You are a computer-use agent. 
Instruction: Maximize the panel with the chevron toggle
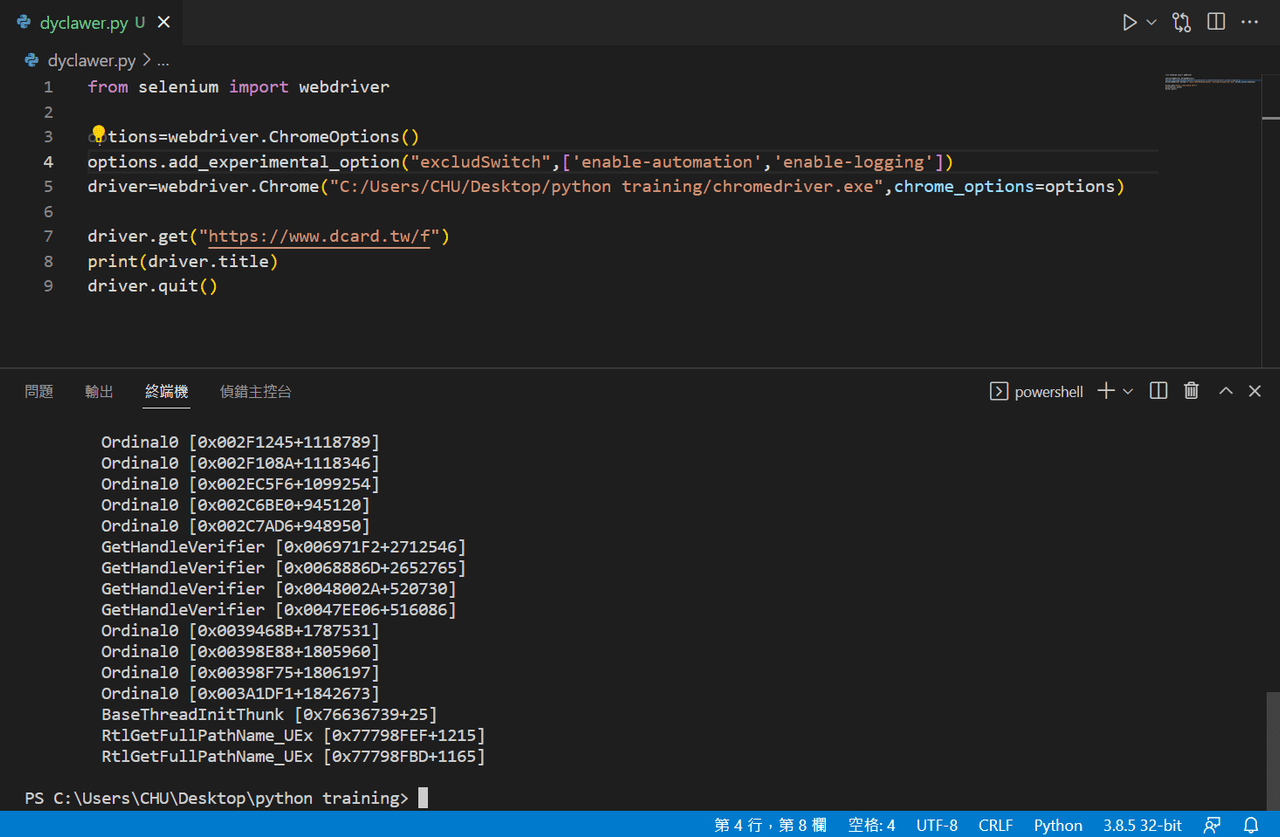point(1225,391)
